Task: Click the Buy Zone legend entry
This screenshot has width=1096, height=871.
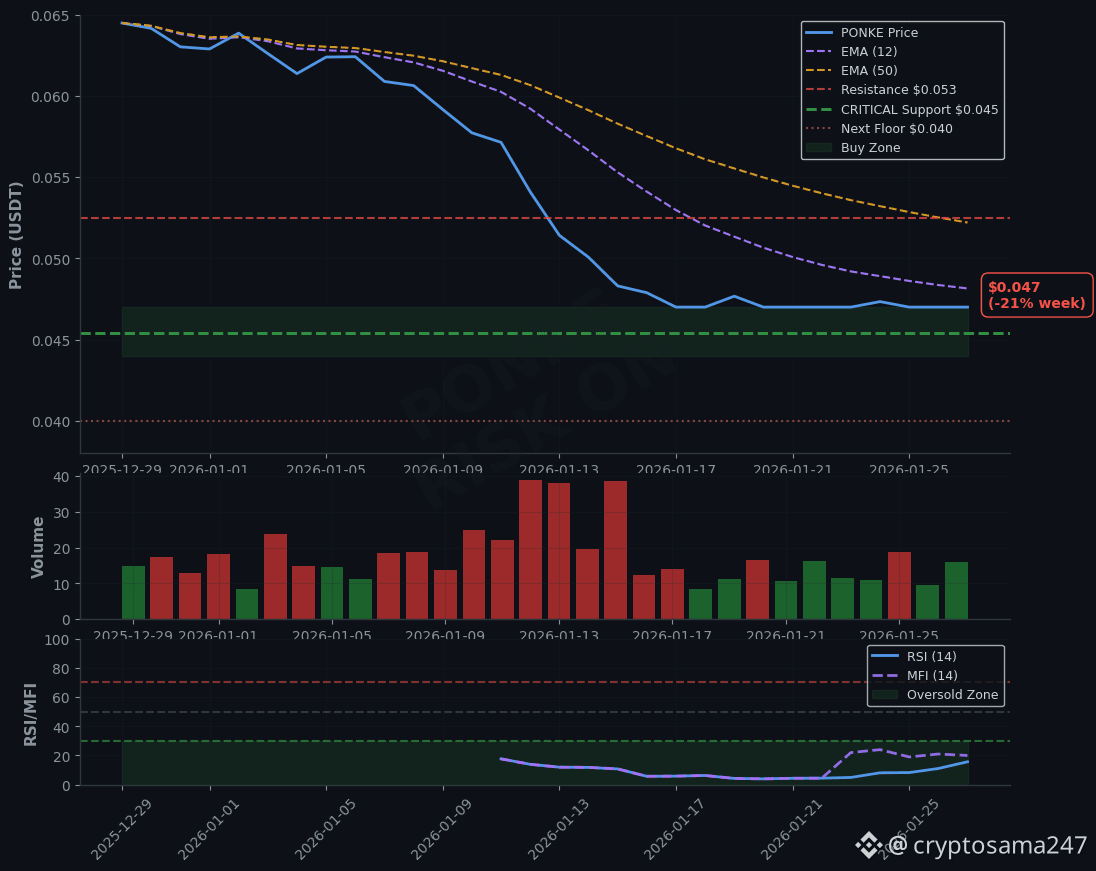Action: (x=853, y=147)
